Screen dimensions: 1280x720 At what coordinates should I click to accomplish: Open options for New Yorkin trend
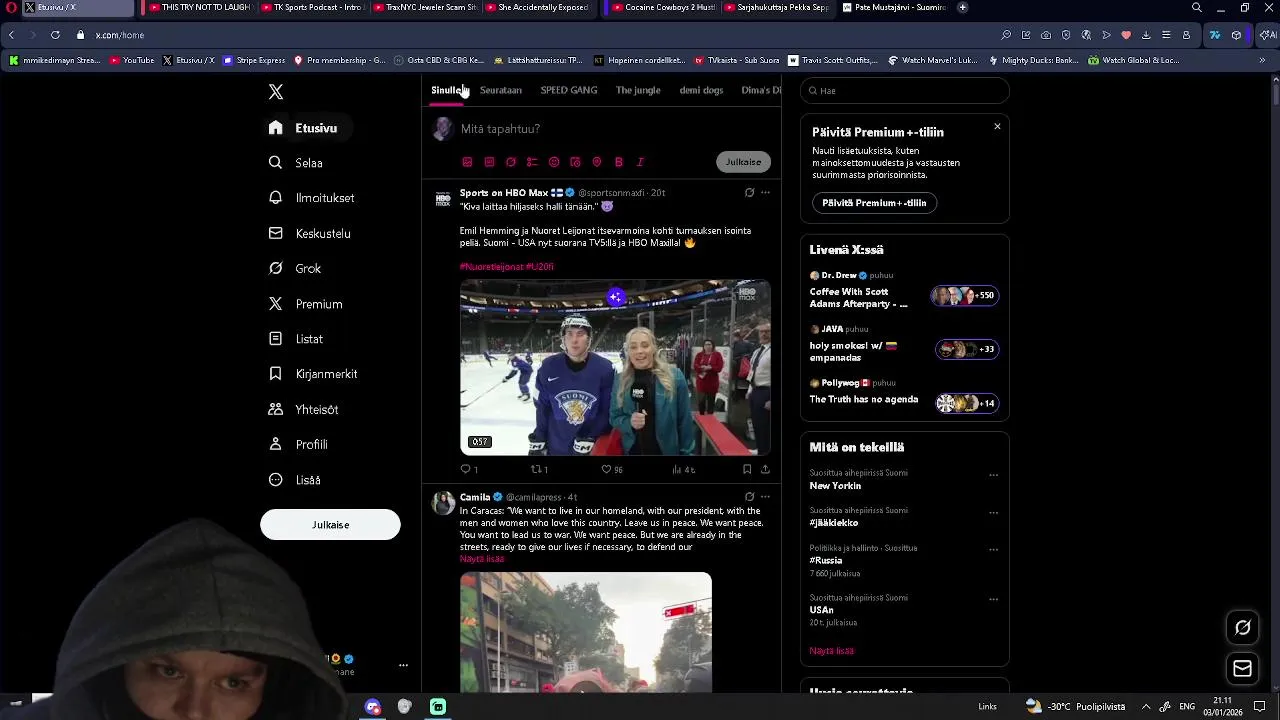click(x=993, y=475)
